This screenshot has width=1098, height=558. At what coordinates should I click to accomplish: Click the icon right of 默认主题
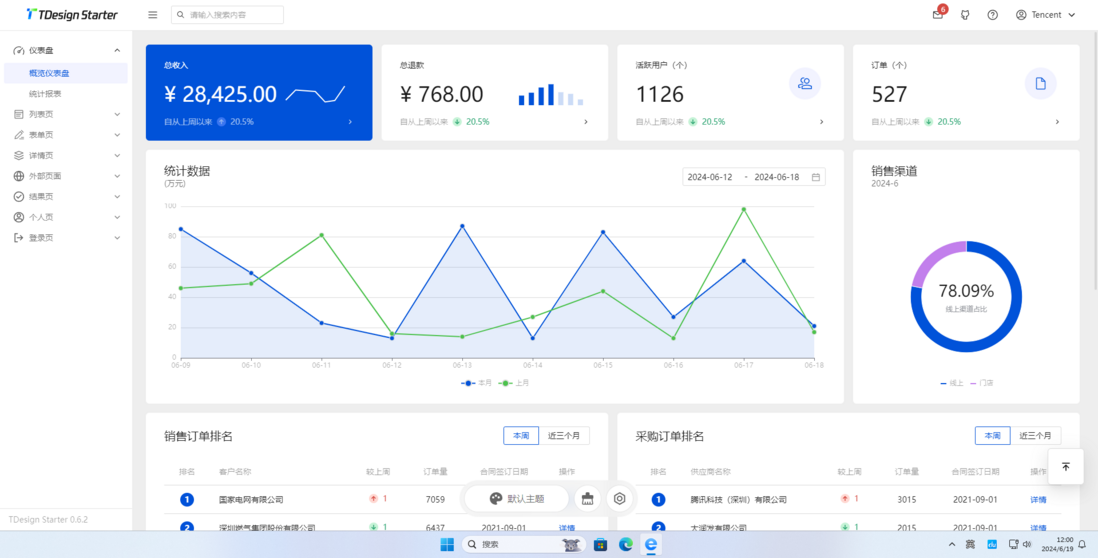point(588,498)
